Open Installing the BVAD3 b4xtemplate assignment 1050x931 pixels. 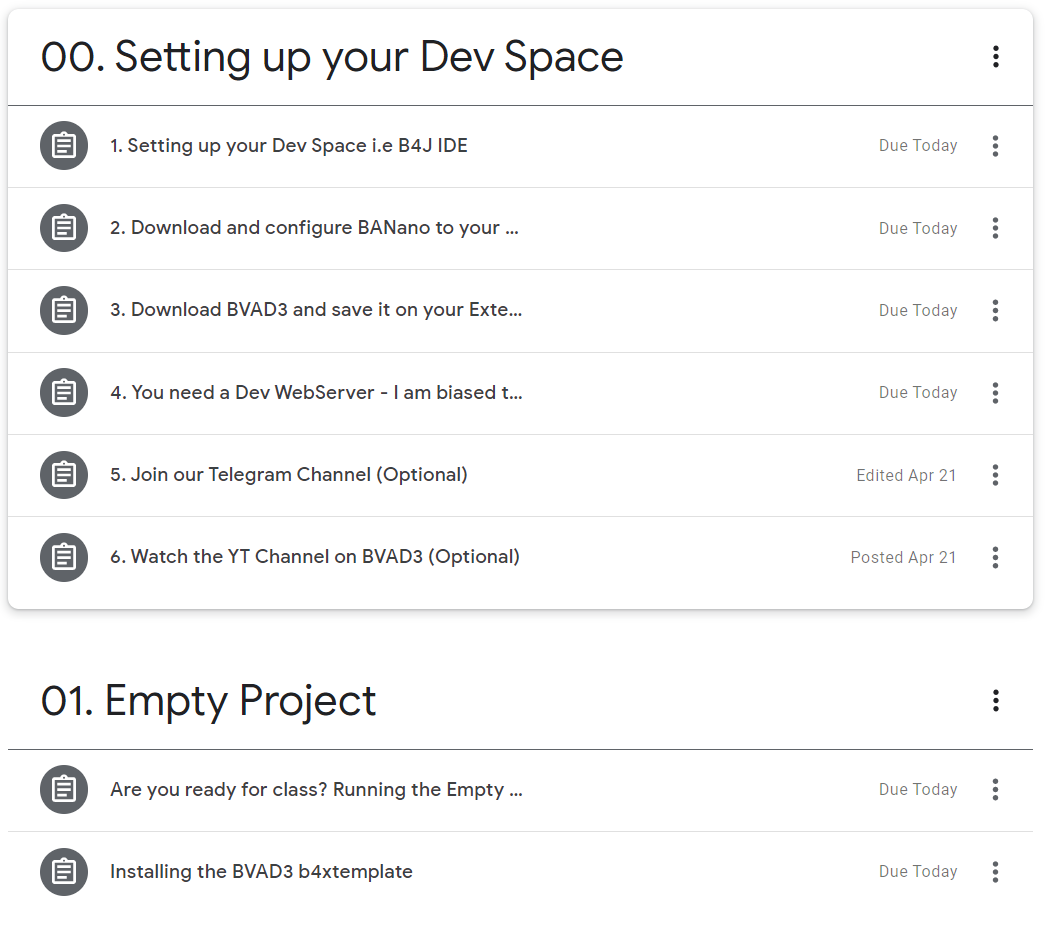[261, 872]
